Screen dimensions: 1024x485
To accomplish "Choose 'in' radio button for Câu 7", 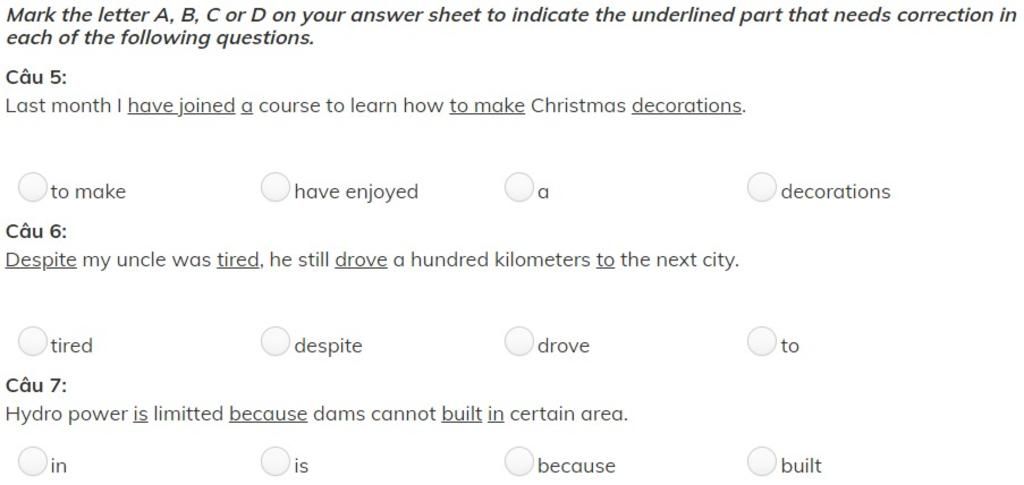I will (x=32, y=462).
